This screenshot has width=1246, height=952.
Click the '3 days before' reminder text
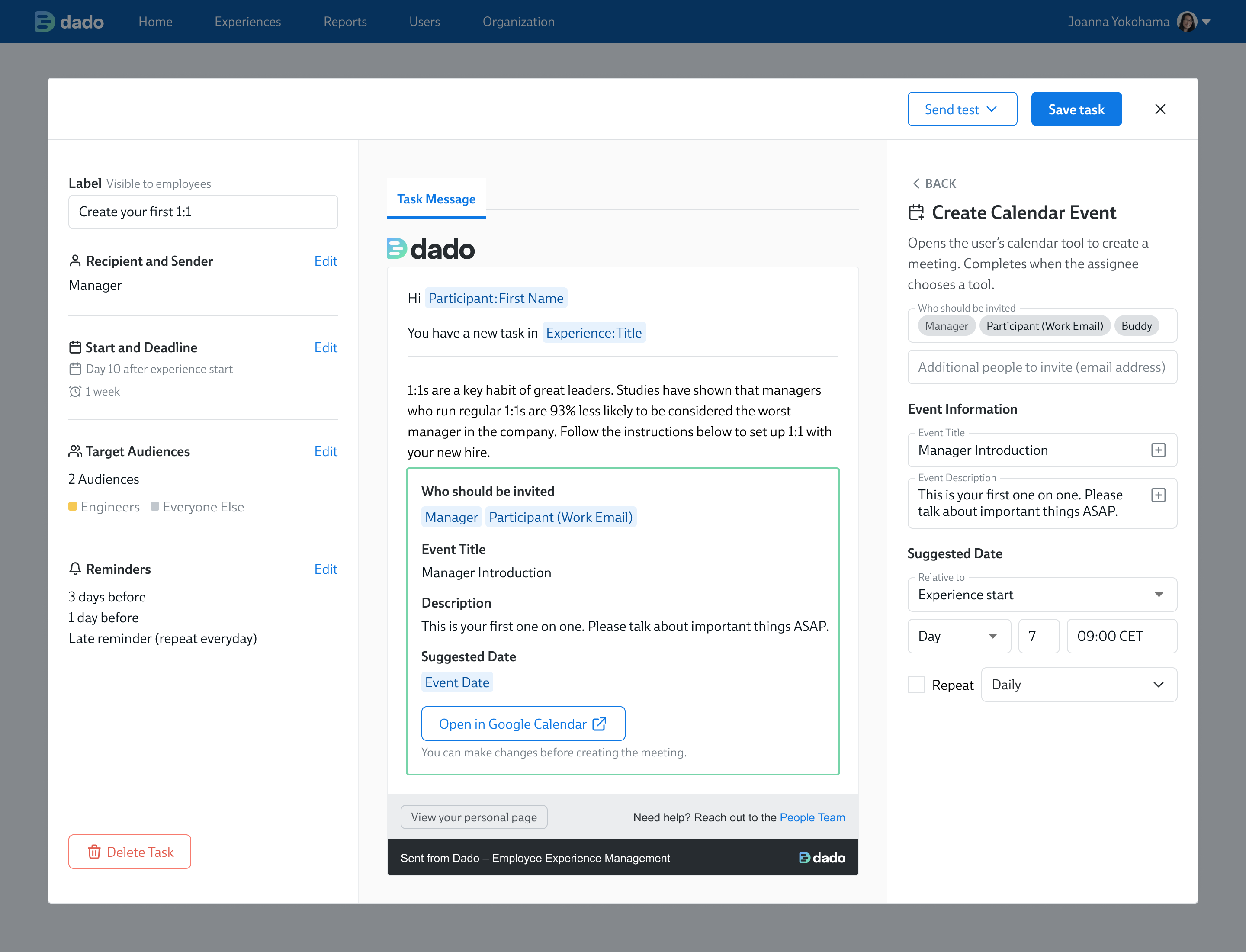point(107,597)
